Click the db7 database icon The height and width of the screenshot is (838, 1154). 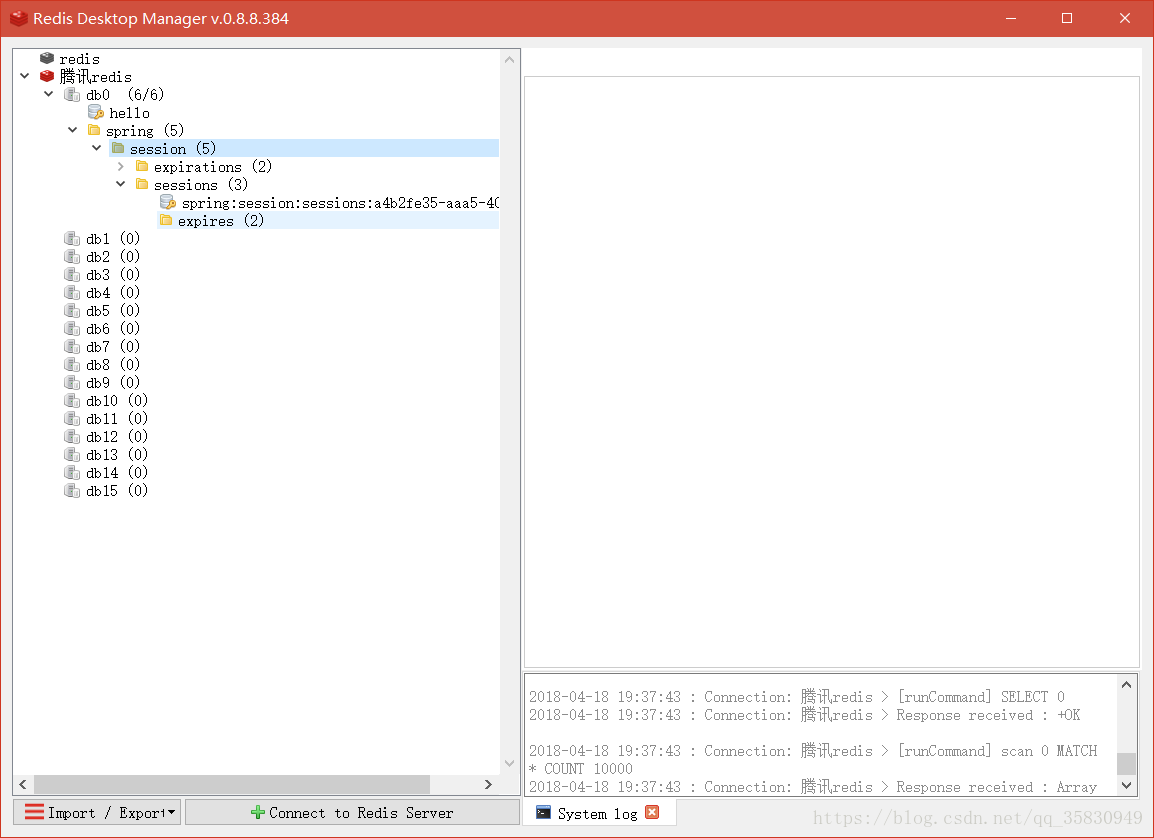pos(72,347)
